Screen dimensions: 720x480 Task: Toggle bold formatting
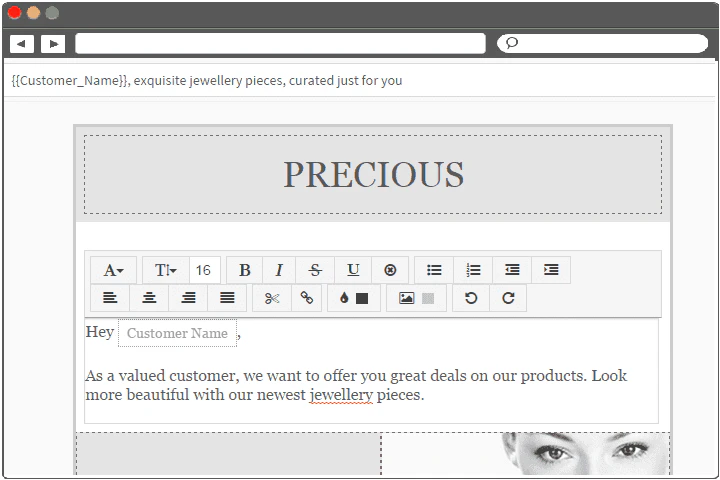tap(245, 270)
